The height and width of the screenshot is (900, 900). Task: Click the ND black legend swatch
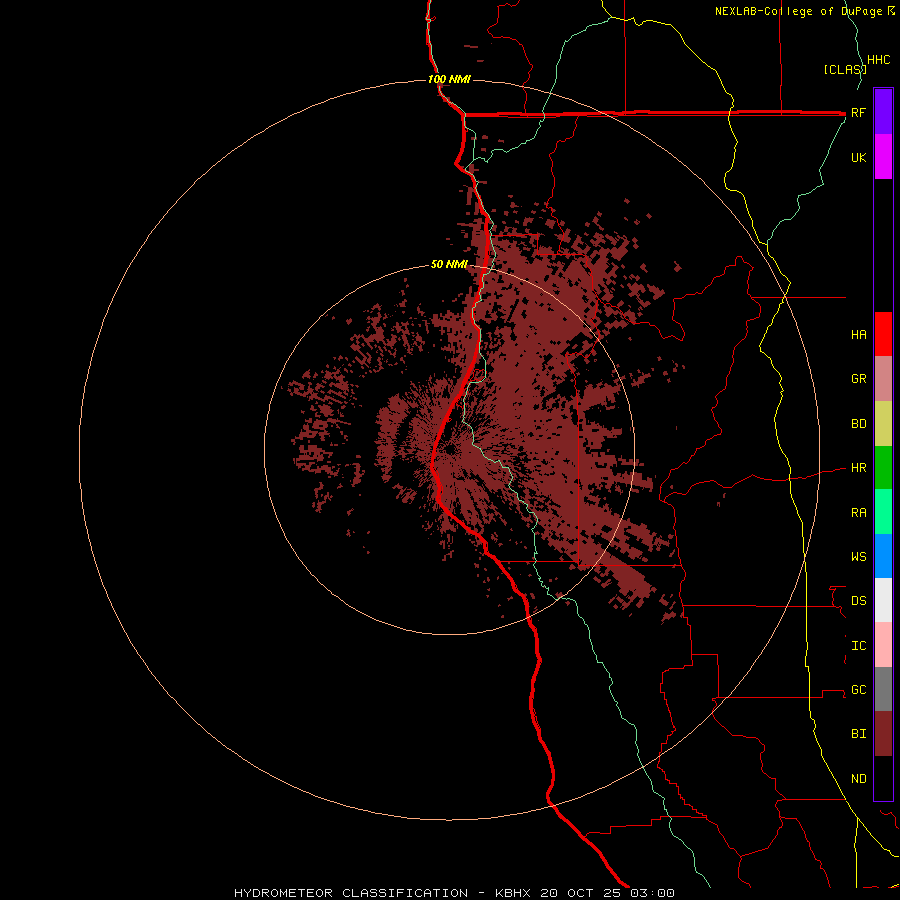pos(883,778)
